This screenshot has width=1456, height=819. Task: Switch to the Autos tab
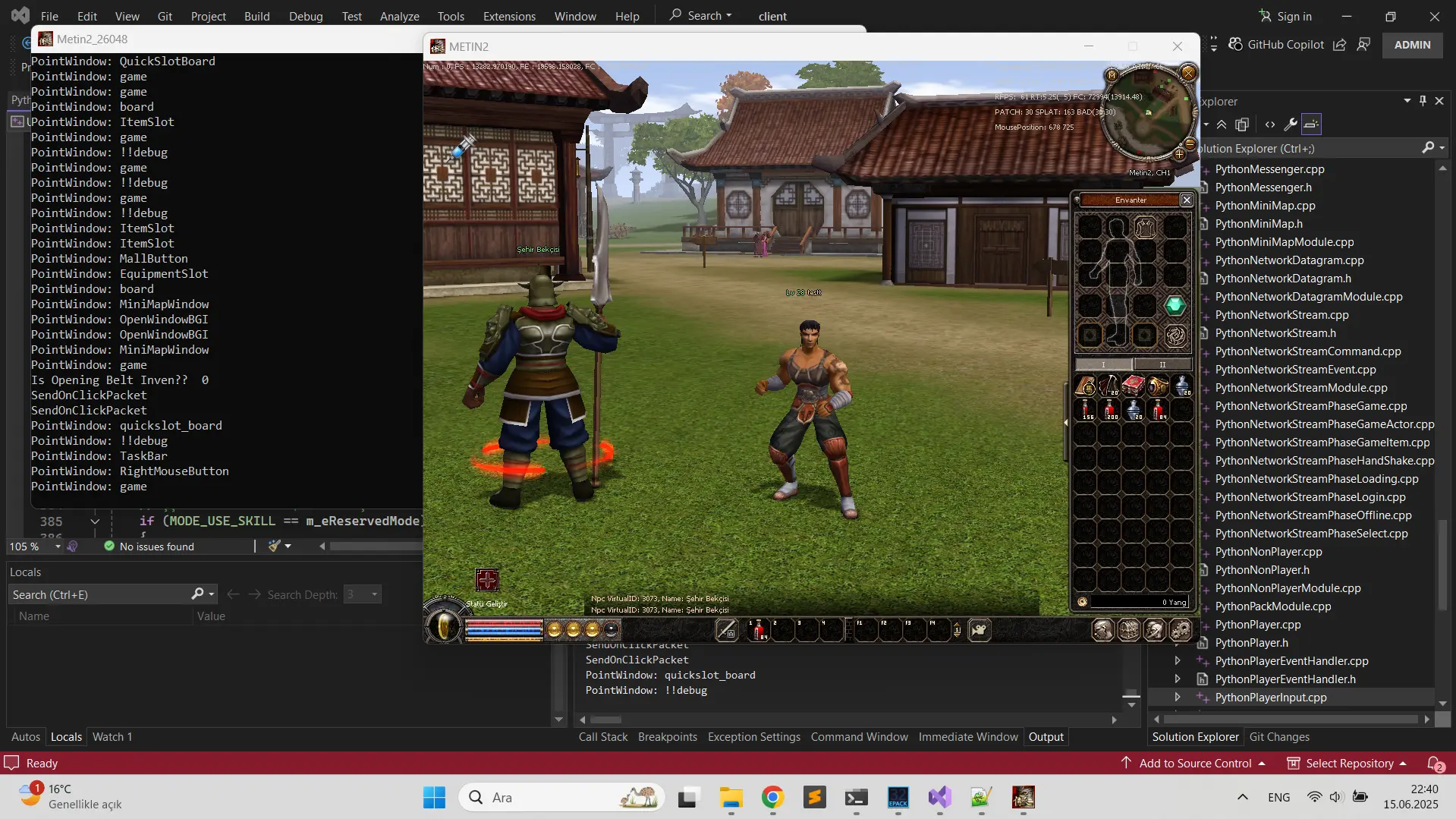[x=26, y=737]
